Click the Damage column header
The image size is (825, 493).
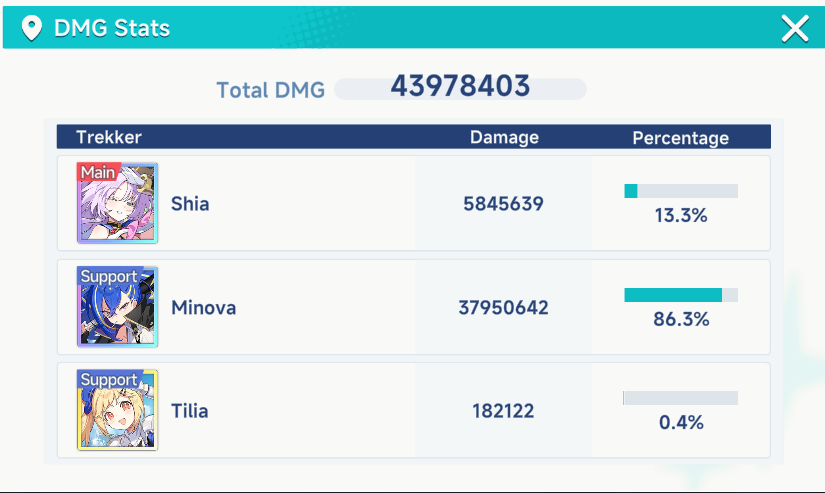[x=504, y=137]
